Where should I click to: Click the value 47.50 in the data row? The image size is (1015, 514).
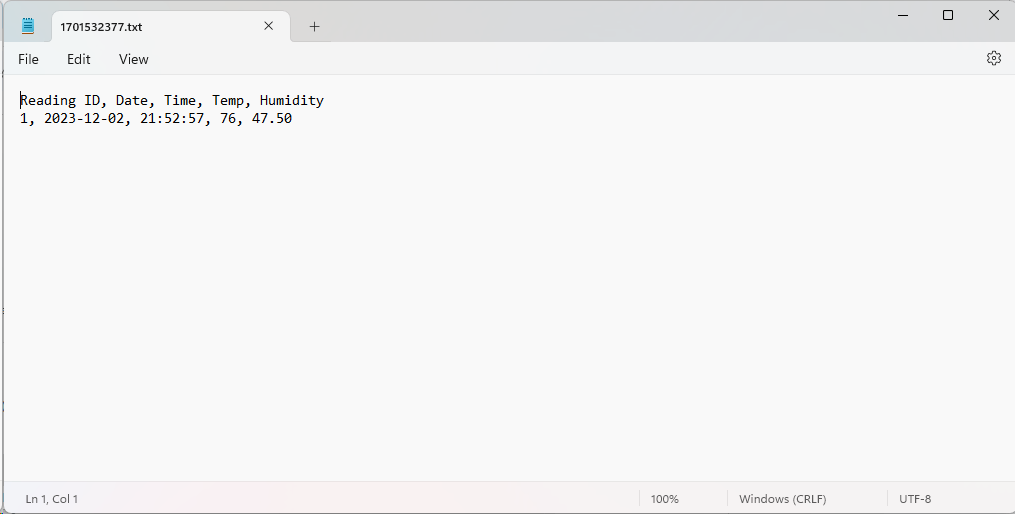(272, 118)
